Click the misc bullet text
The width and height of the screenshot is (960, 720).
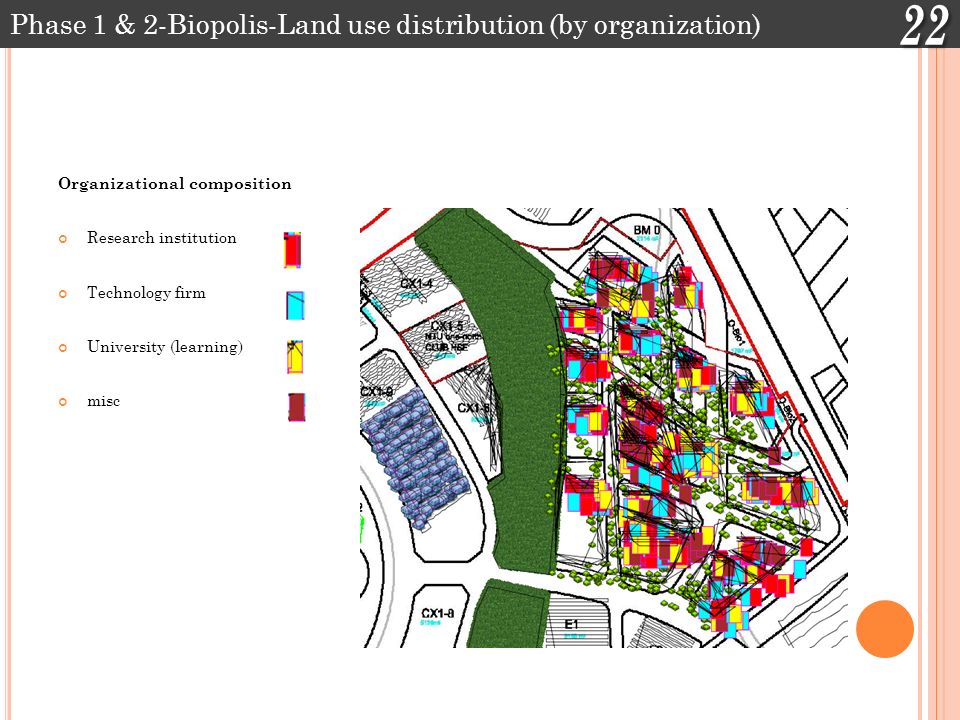(103, 401)
